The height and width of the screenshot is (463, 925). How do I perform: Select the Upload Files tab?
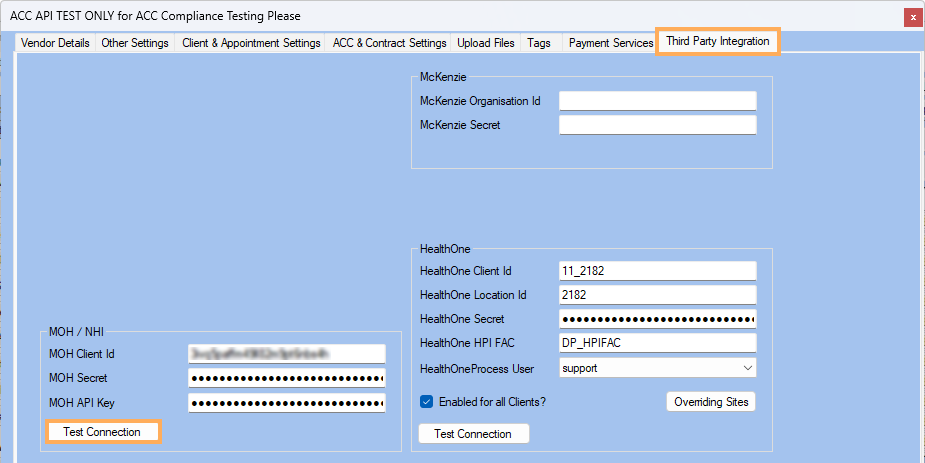point(486,43)
